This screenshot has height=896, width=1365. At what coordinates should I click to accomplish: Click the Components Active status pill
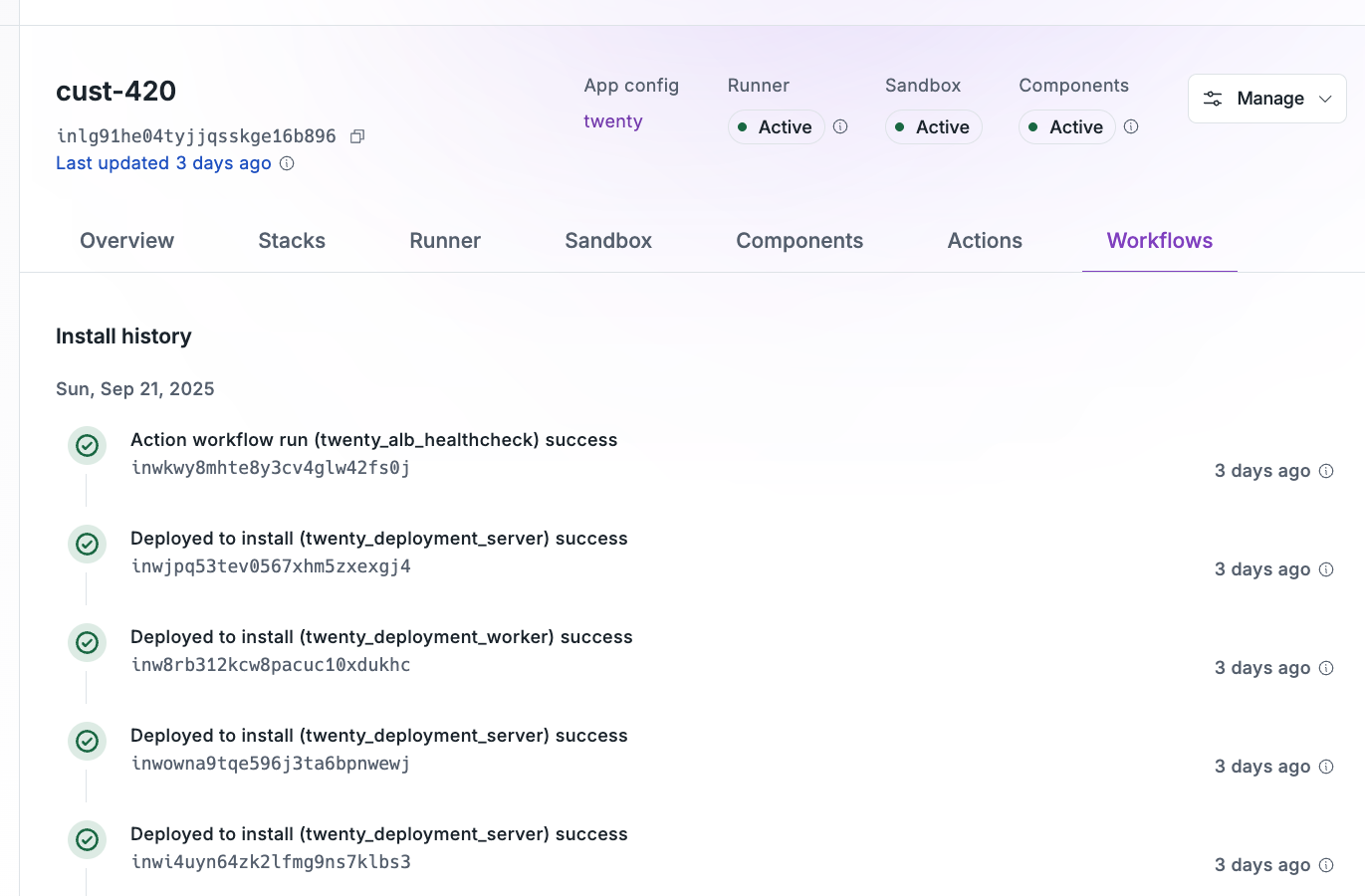[x=1066, y=126]
